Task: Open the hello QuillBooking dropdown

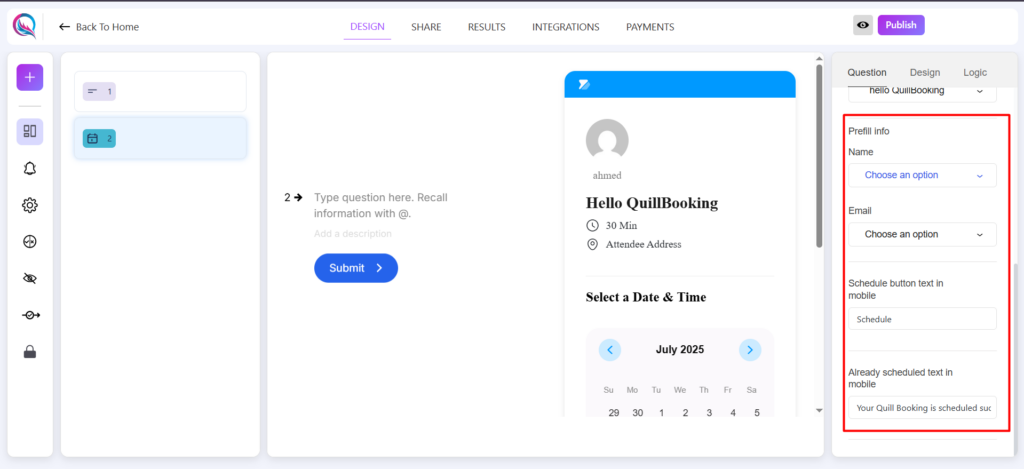Action: [x=922, y=92]
